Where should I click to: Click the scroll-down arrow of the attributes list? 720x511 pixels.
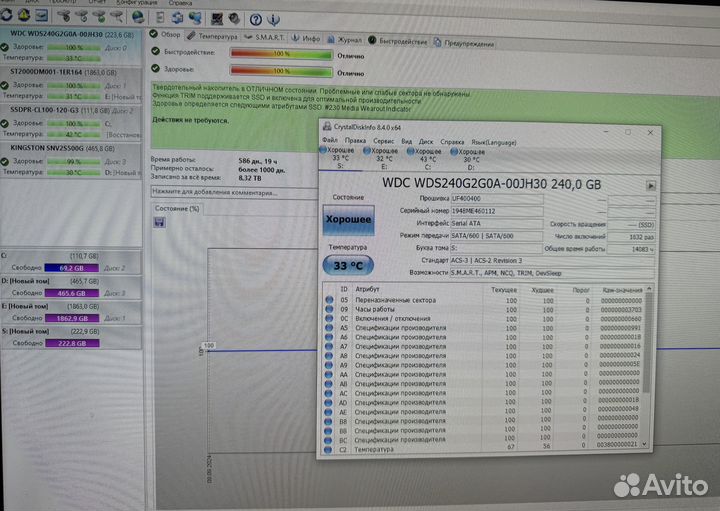(645, 444)
